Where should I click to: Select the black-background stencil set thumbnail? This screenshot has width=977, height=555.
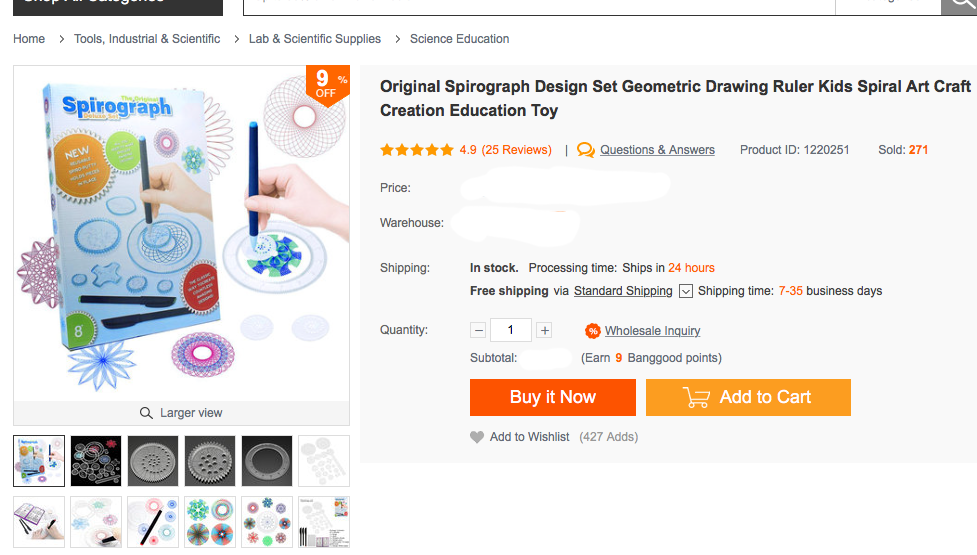pyautogui.click(x=96, y=460)
